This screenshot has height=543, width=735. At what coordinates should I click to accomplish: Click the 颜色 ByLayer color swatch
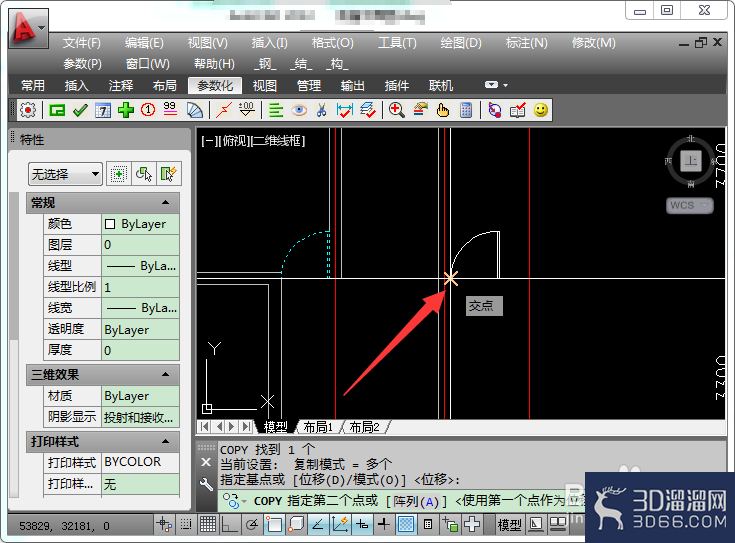(x=110, y=224)
